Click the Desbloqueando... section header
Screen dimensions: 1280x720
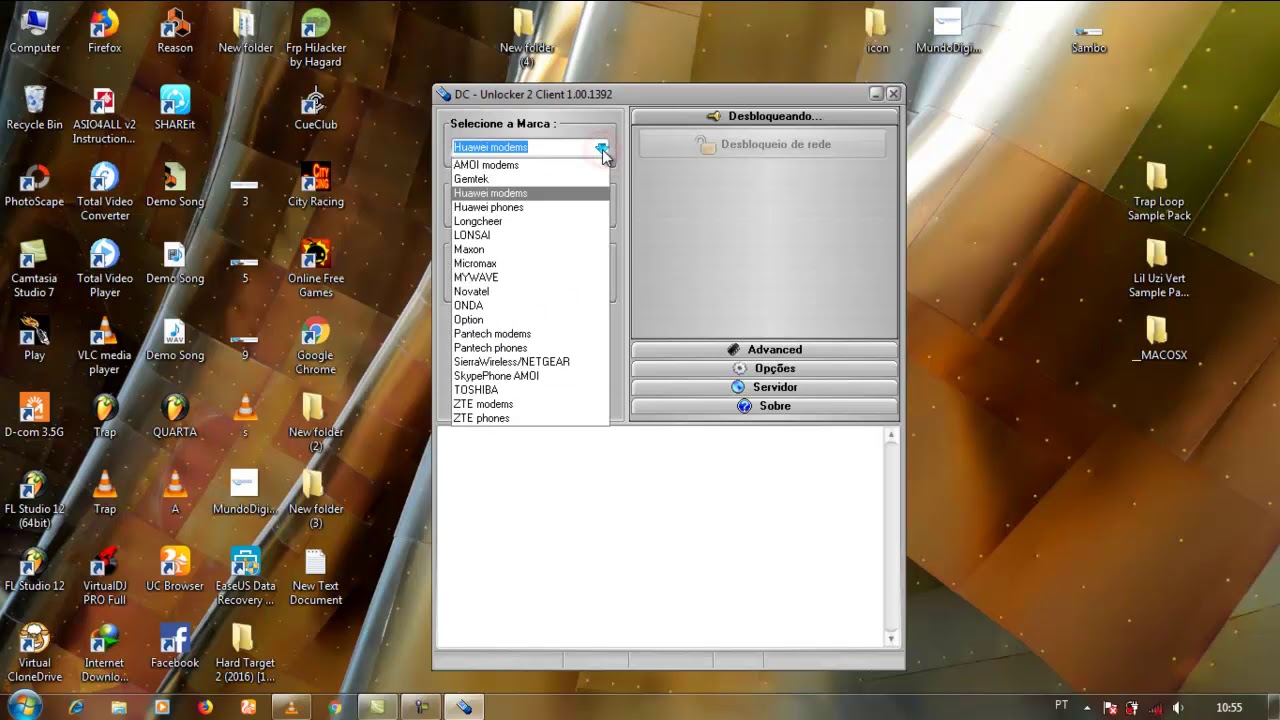[x=765, y=116]
